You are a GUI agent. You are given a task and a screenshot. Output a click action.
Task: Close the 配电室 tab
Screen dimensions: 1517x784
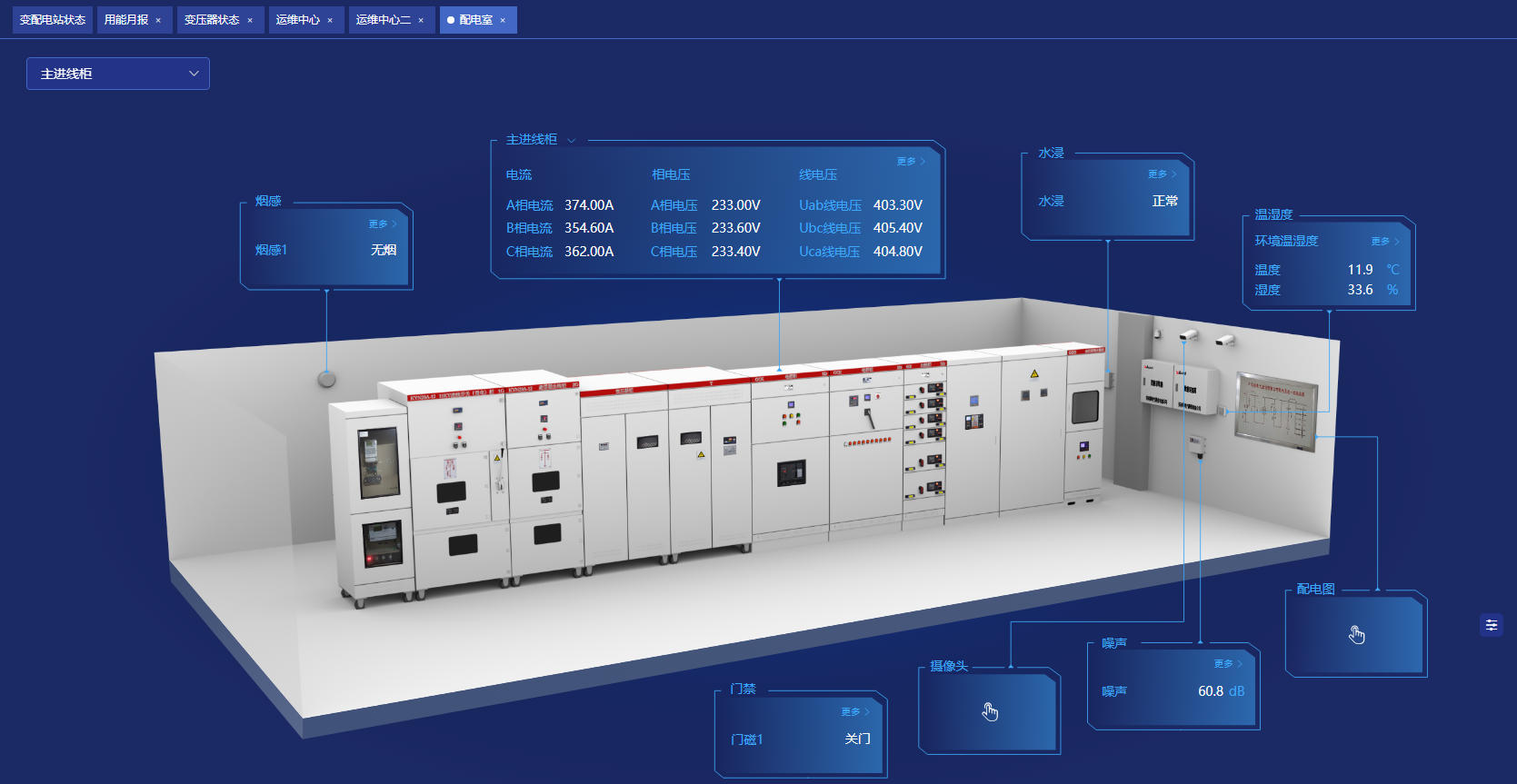[x=503, y=20]
